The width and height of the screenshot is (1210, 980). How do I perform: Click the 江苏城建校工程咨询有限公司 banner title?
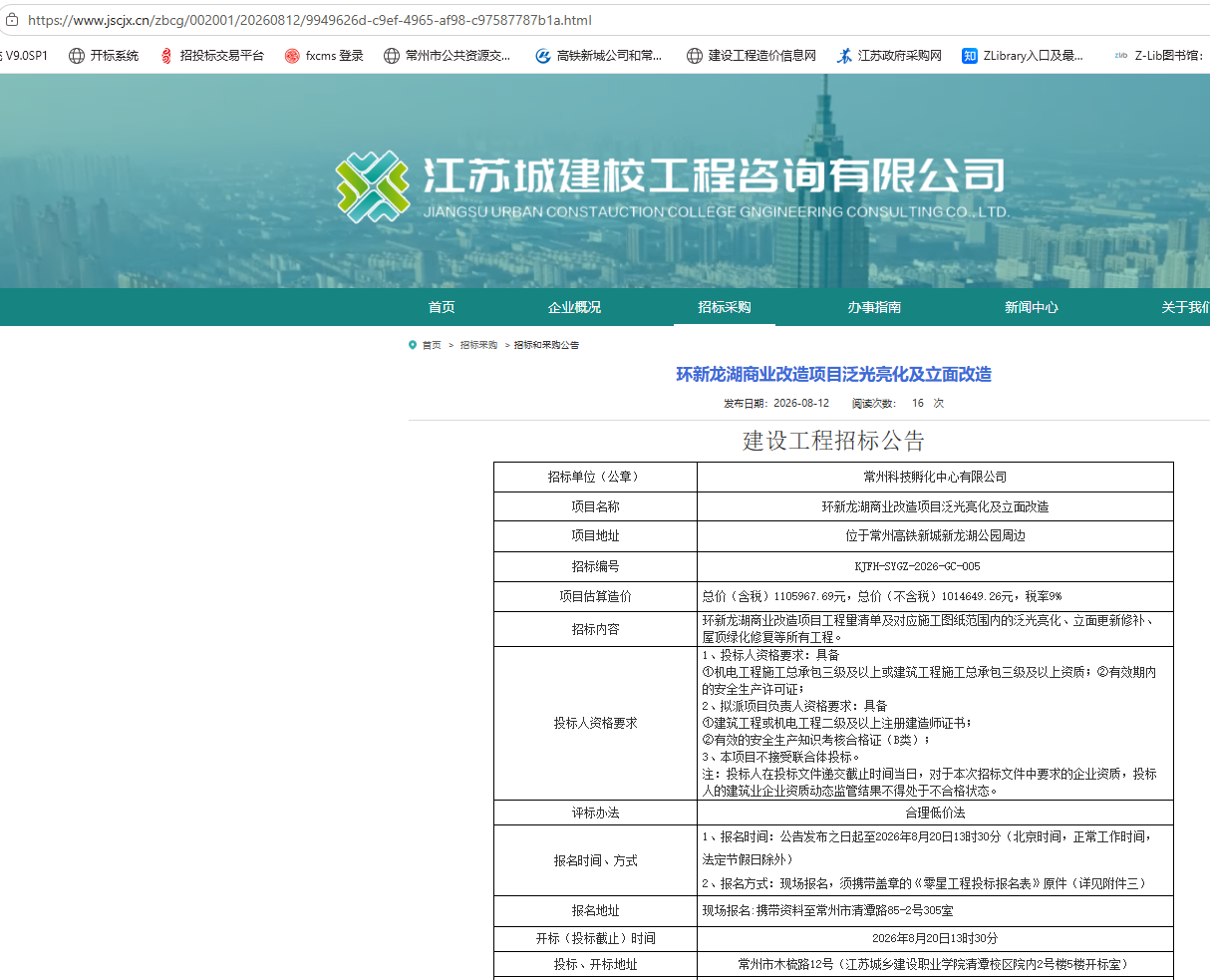point(714,175)
